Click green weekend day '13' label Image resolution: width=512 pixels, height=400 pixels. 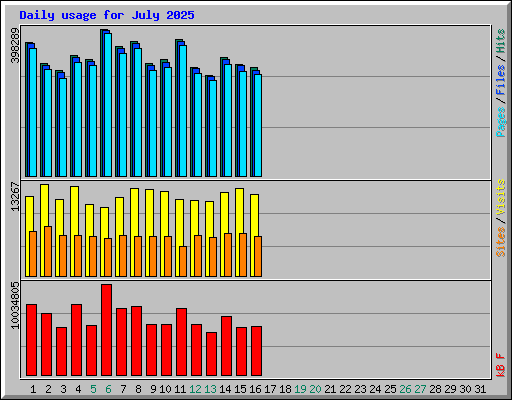(x=210, y=389)
